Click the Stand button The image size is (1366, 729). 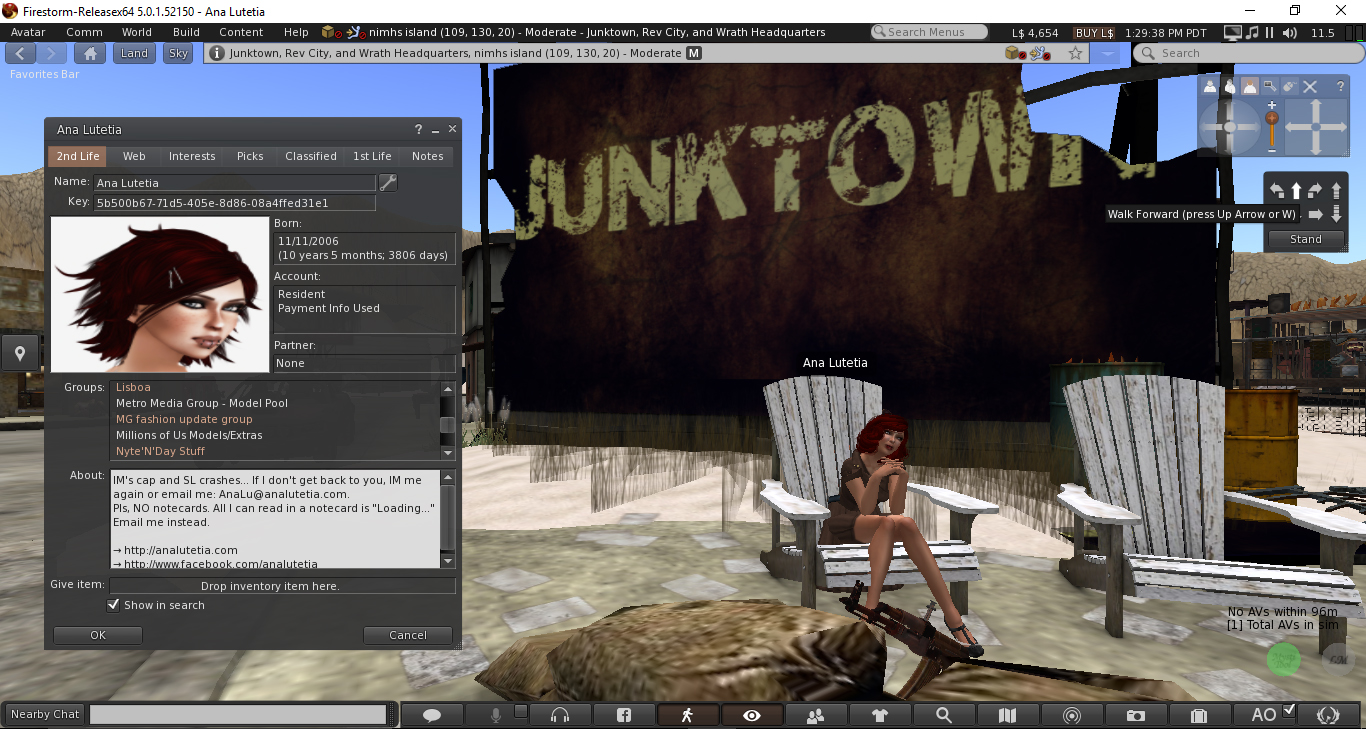click(x=1306, y=240)
